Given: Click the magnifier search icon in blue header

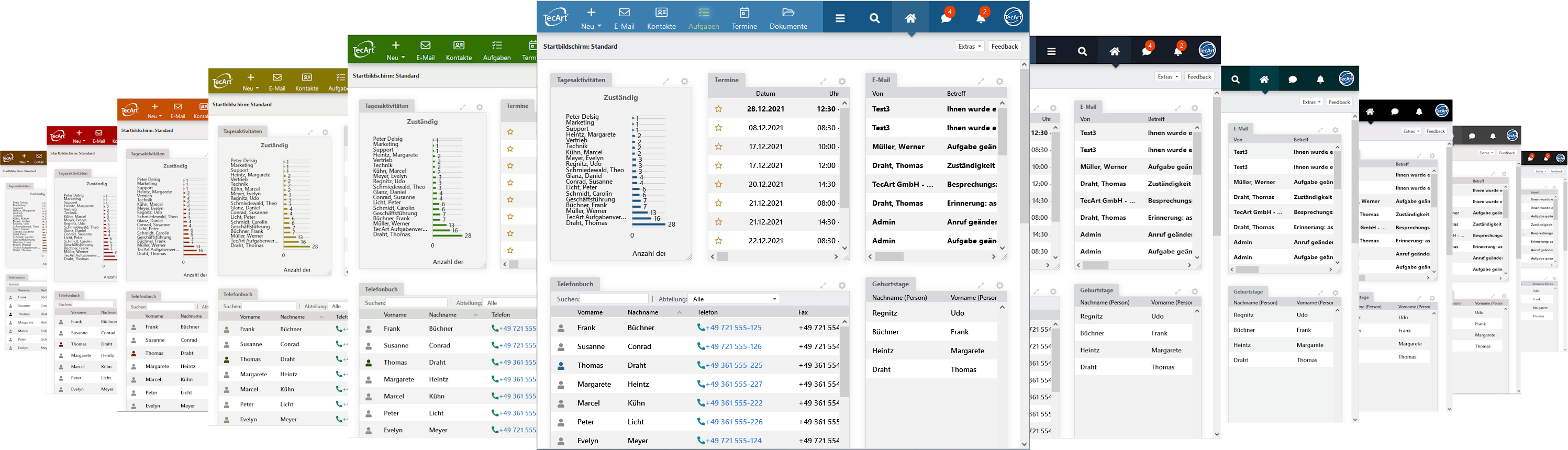Looking at the screenshot, I should (875, 18).
